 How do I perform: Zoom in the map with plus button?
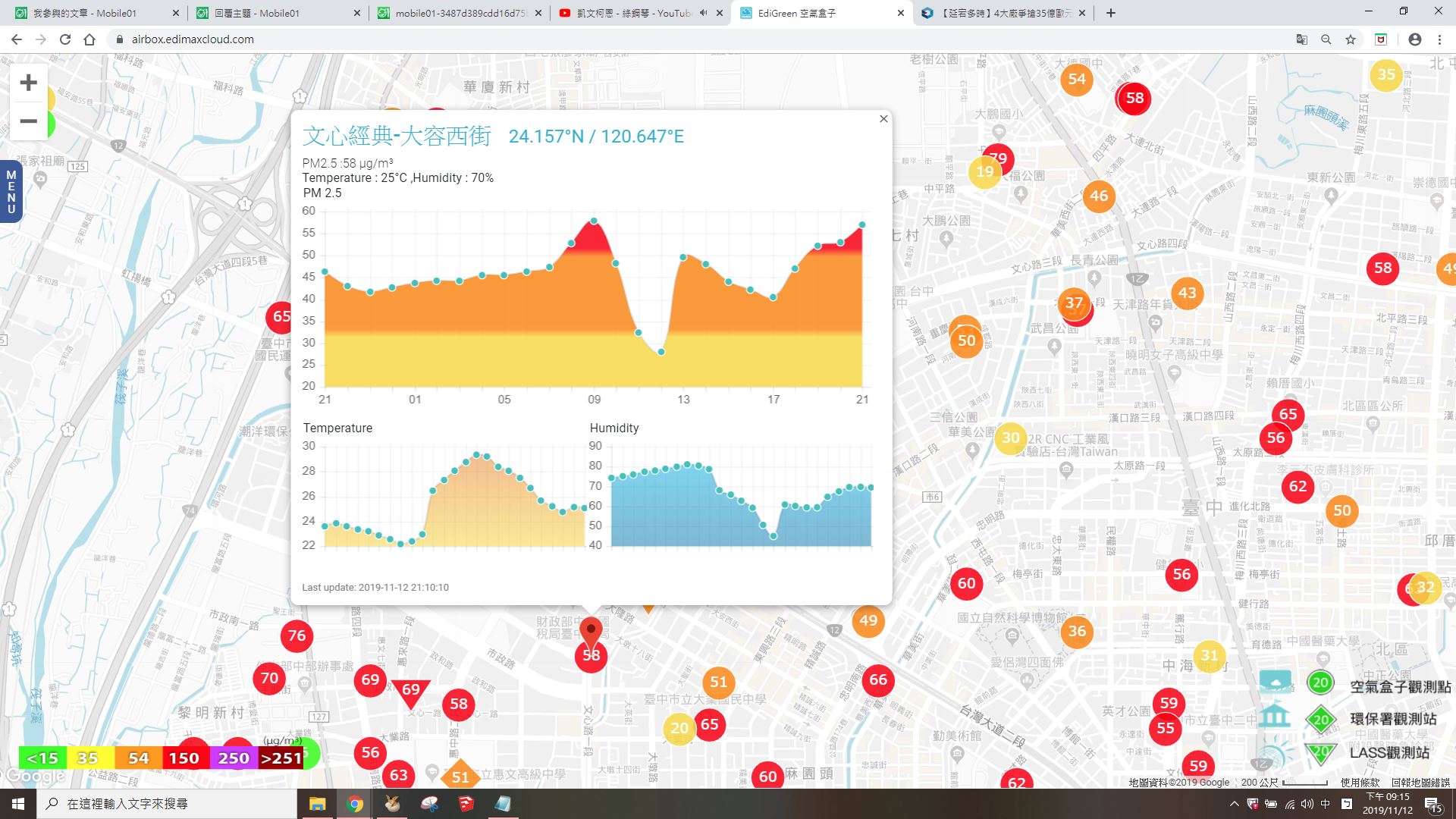pyautogui.click(x=28, y=82)
